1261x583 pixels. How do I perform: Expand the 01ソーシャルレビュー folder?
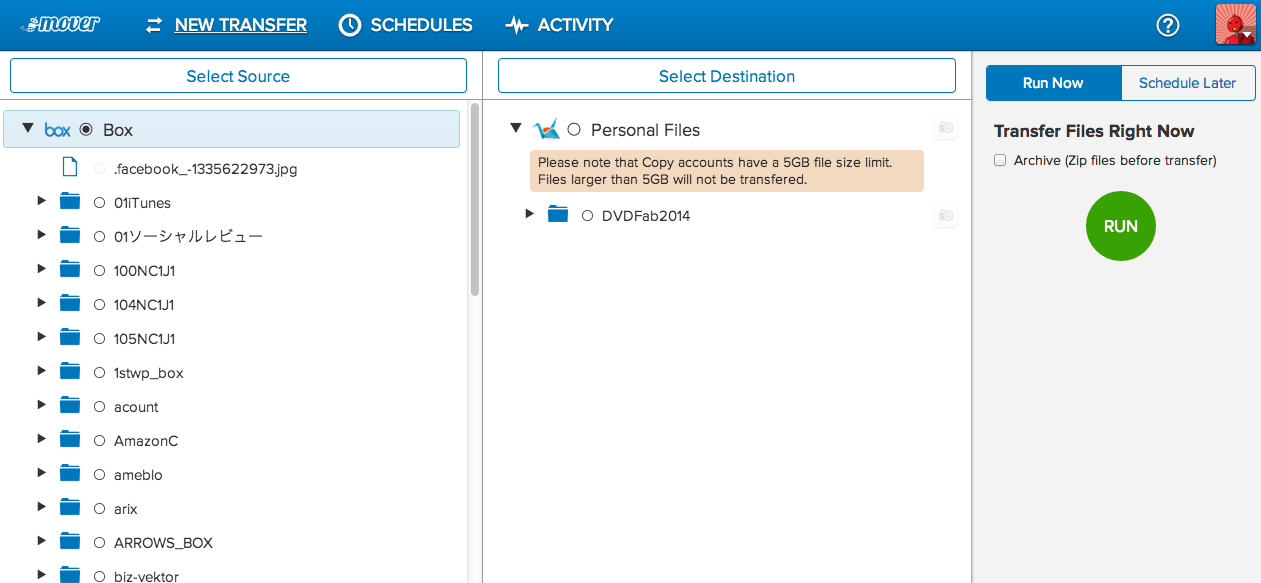(x=41, y=235)
